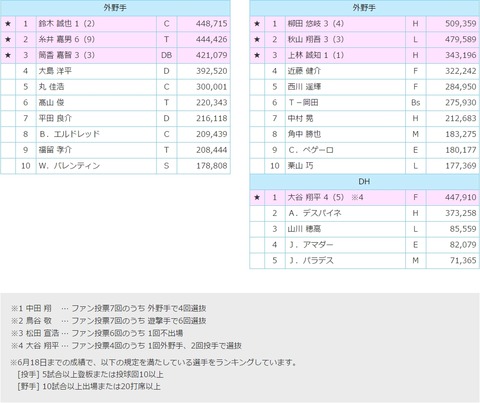
Task: Click the [野手] eligibility rule line
Action: [89, 387]
